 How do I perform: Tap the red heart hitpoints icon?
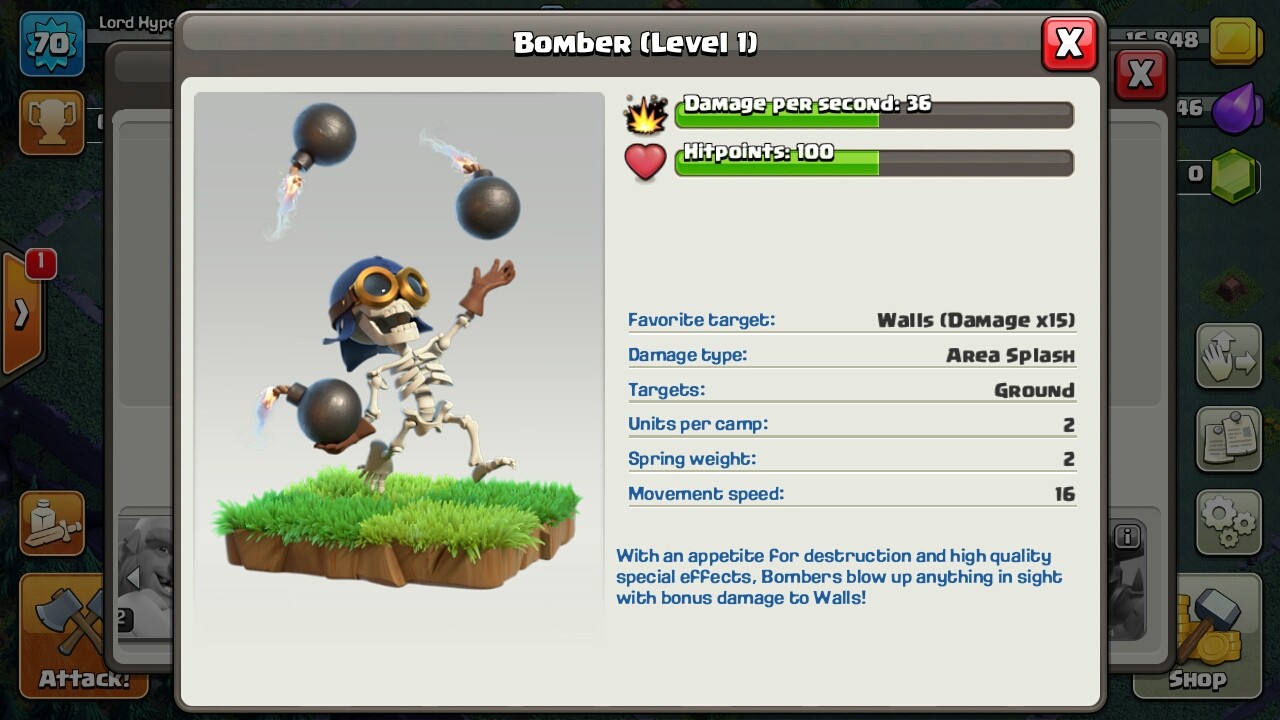click(645, 162)
